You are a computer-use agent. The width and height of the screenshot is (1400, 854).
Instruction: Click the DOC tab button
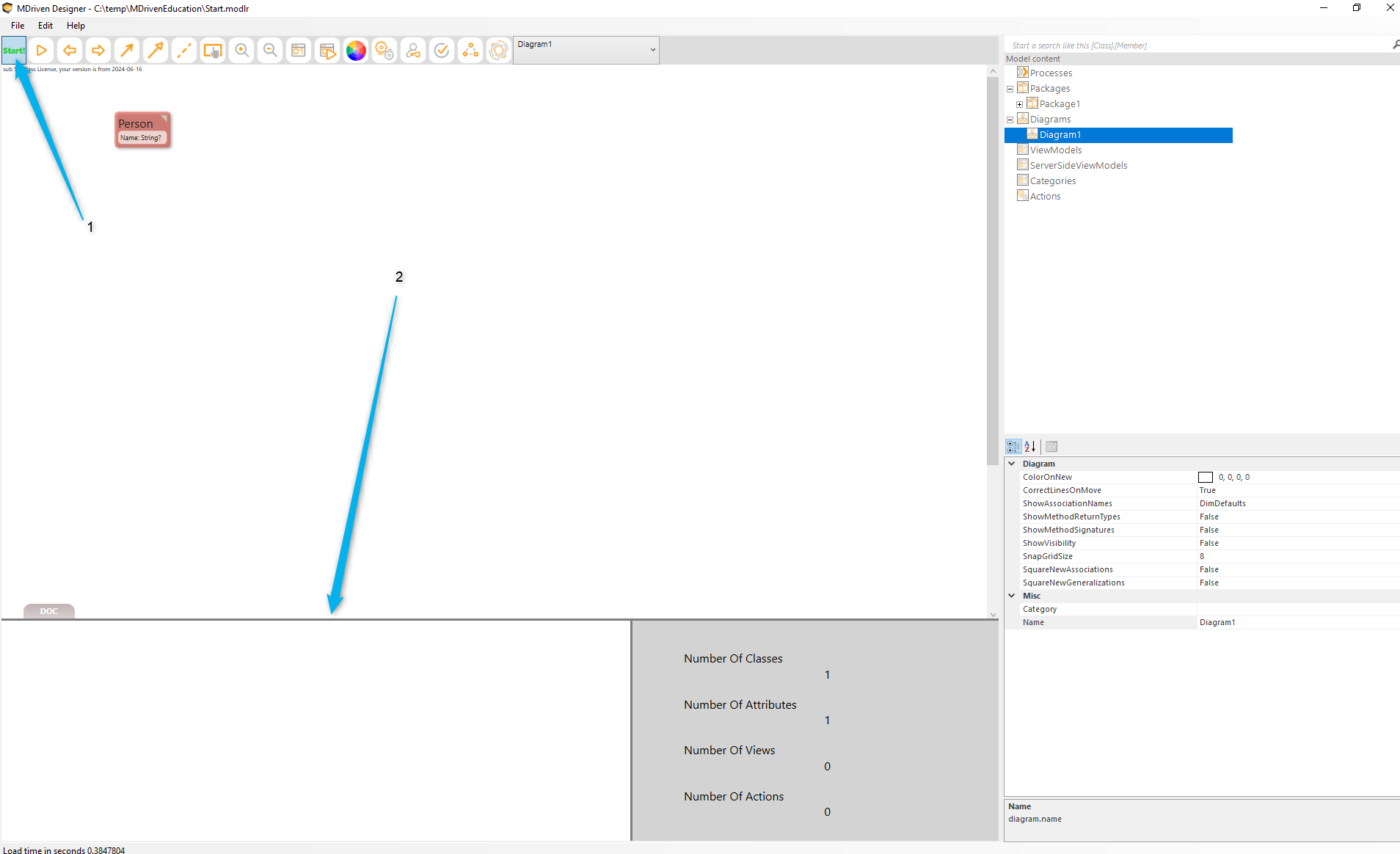[x=48, y=611]
